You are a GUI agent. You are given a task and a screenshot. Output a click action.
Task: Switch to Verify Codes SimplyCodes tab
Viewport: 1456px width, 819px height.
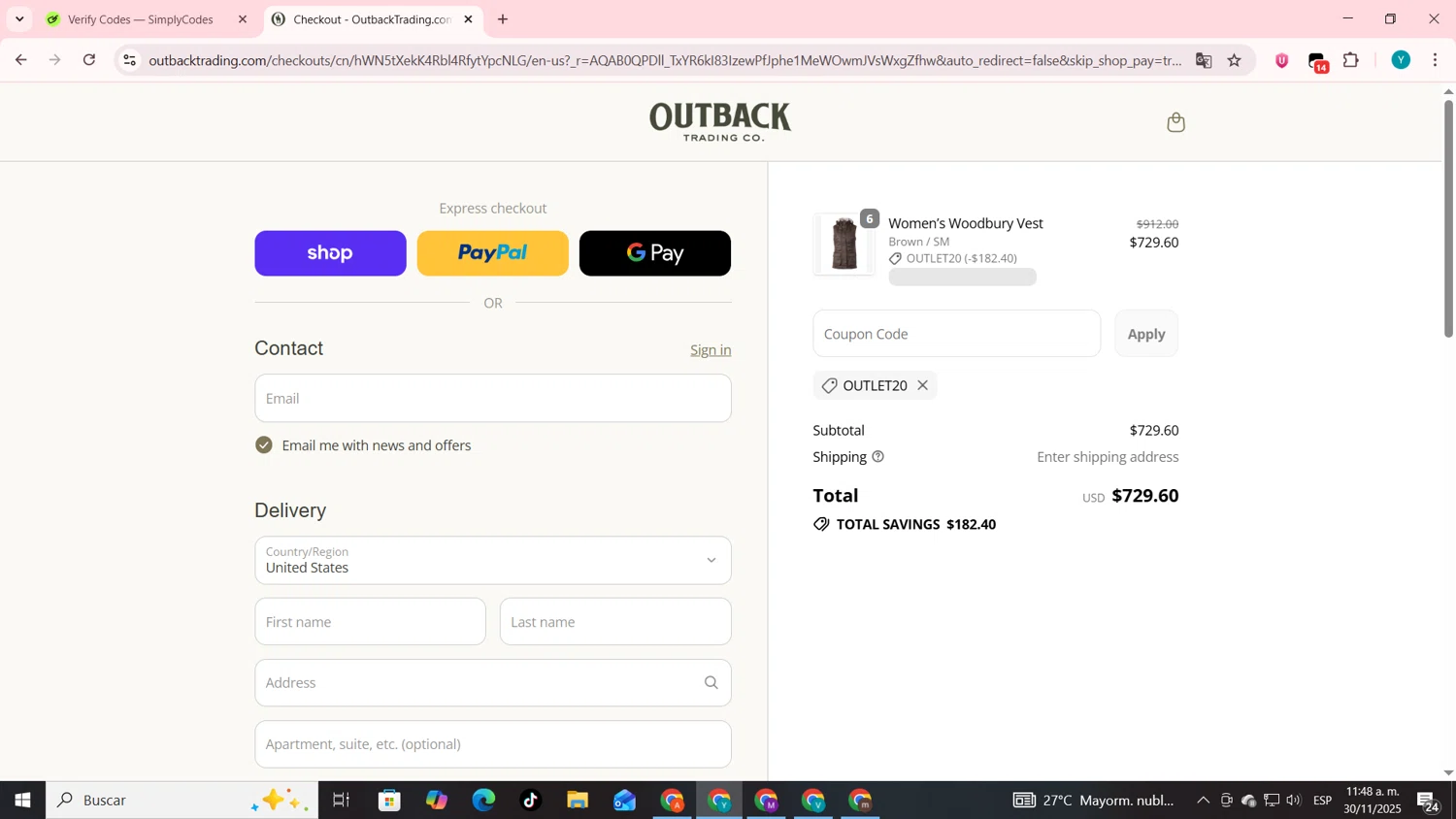pyautogui.click(x=141, y=19)
